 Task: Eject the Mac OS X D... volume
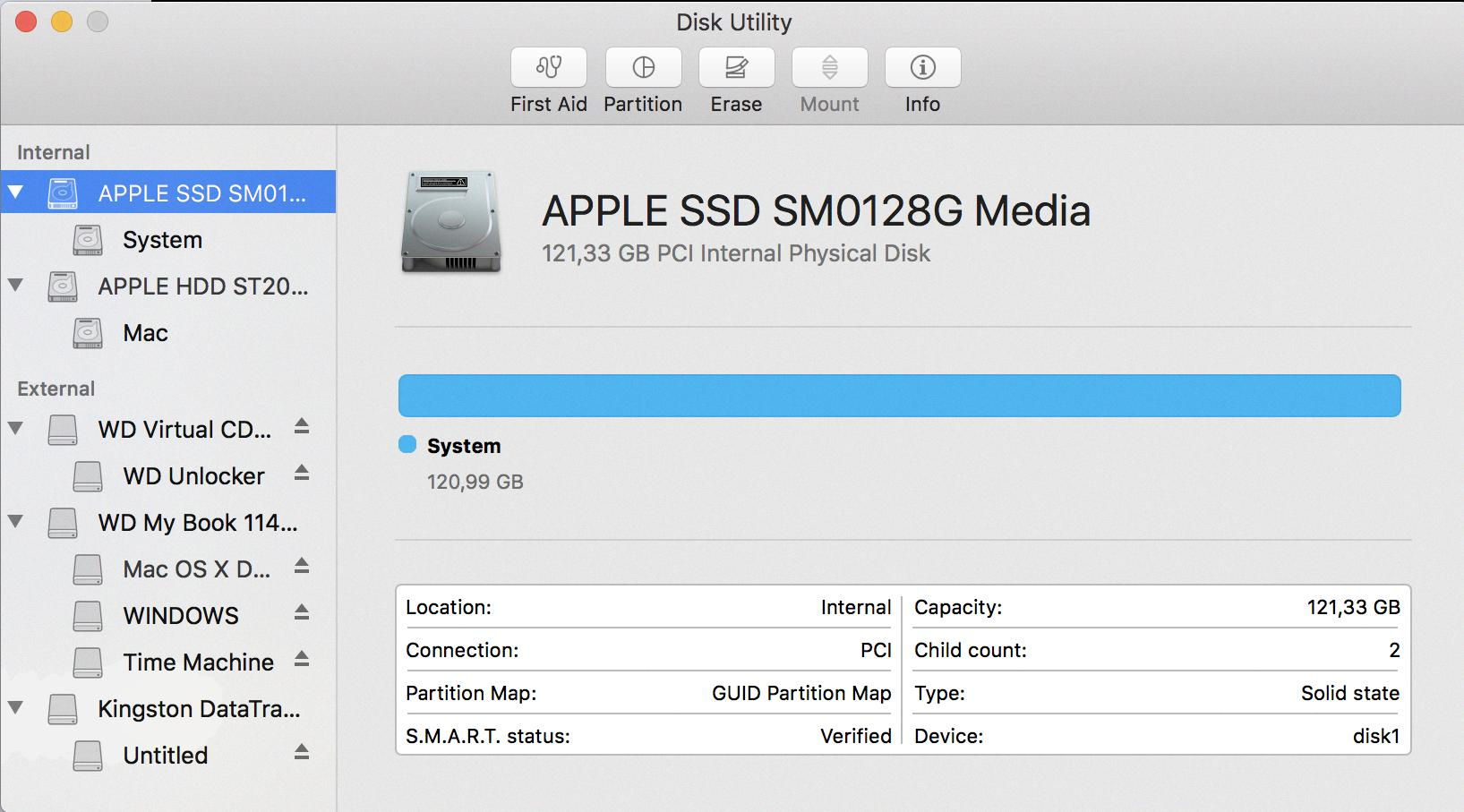(x=302, y=567)
